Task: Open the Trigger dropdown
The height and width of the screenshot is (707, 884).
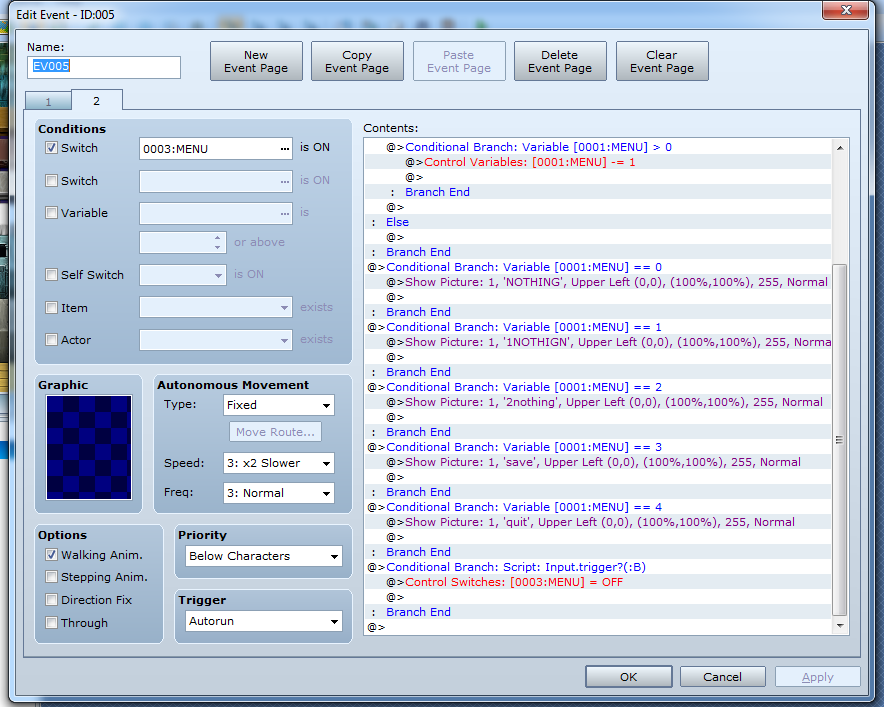Action: pyautogui.click(x=264, y=621)
